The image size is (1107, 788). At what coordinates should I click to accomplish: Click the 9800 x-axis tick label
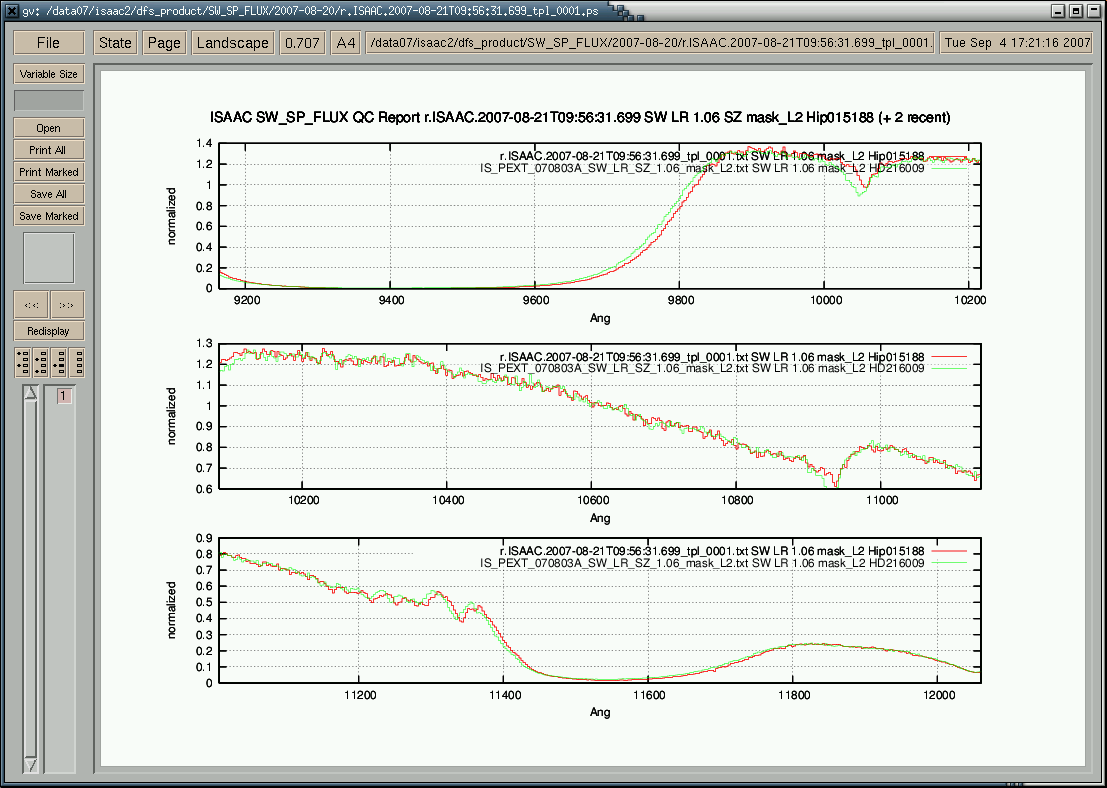(x=679, y=302)
